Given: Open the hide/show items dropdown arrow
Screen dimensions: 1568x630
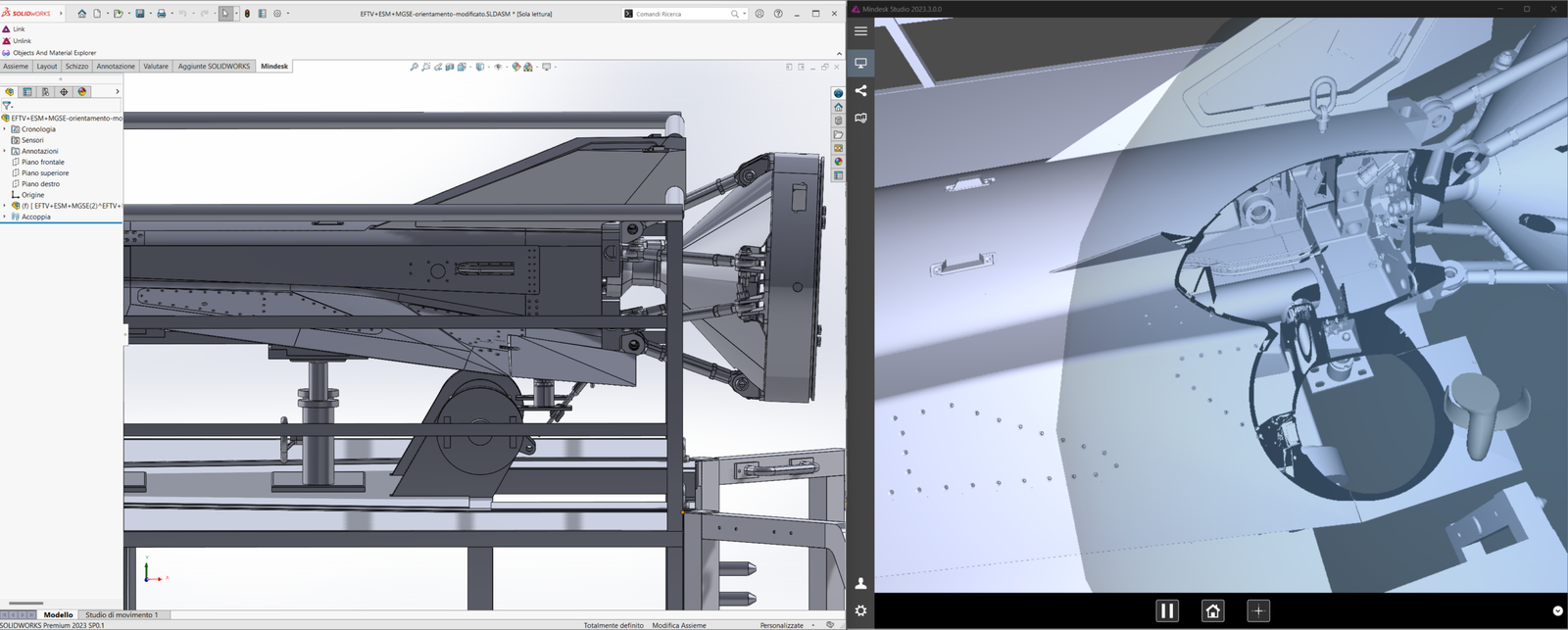Looking at the screenshot, I should point(505,68).
